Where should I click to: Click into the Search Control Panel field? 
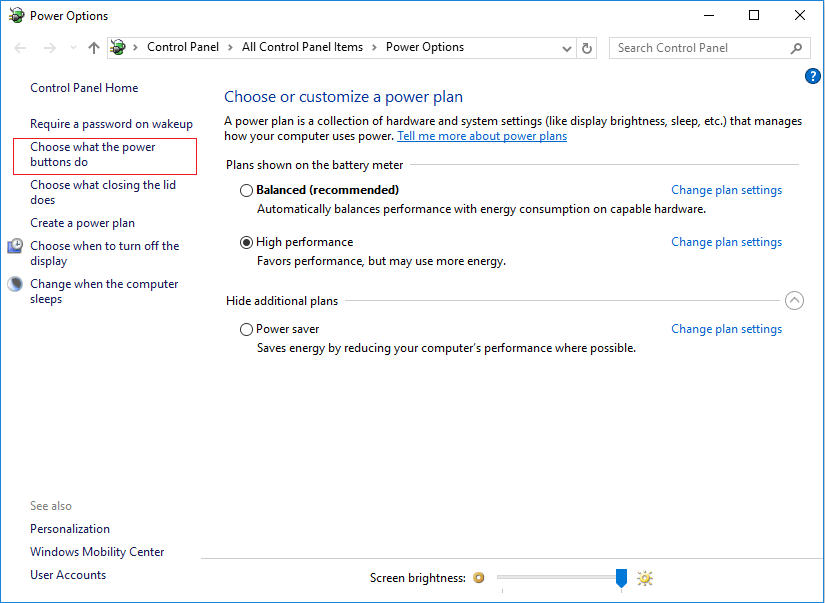click(x=700, y=48)
